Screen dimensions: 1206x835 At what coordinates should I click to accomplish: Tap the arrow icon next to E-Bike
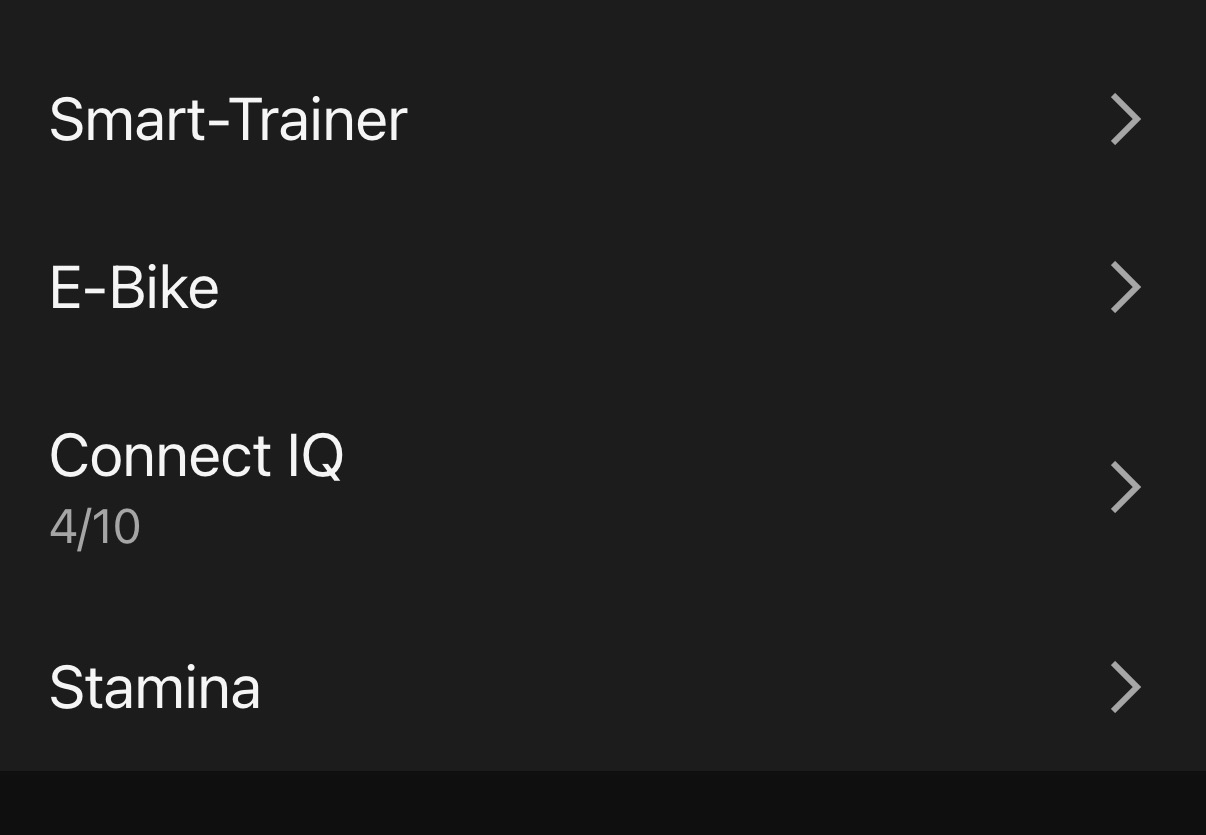pyautogui.click(x=1126, y=288)
